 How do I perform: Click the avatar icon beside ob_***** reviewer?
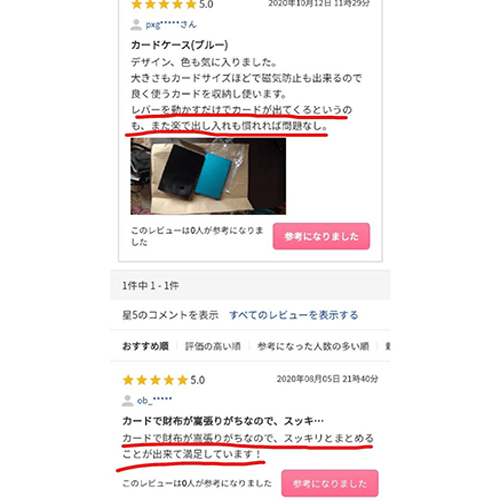pyautogui.click(x=128, y=401)
